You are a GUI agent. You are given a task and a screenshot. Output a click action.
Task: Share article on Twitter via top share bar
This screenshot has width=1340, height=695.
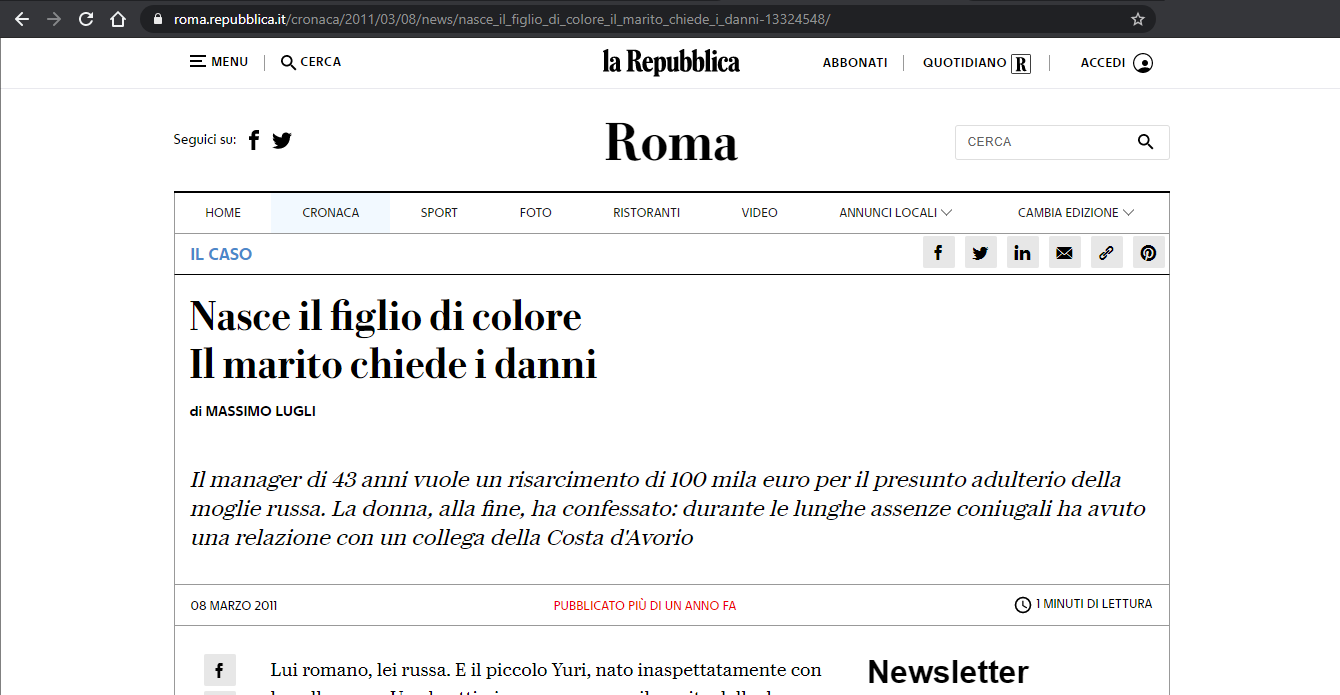(x=980, y=253)
